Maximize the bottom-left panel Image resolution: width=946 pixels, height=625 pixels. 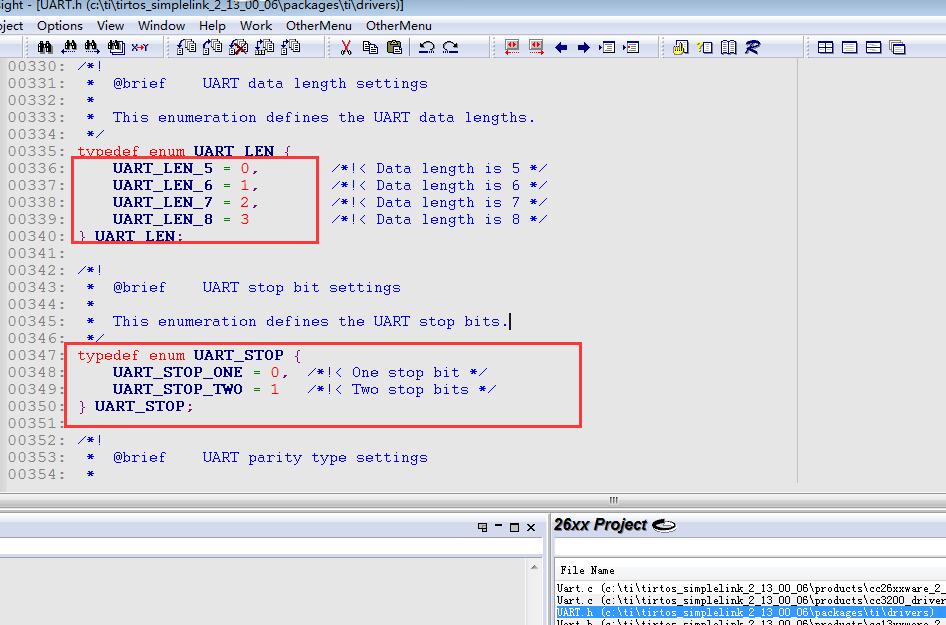[515, 527]
